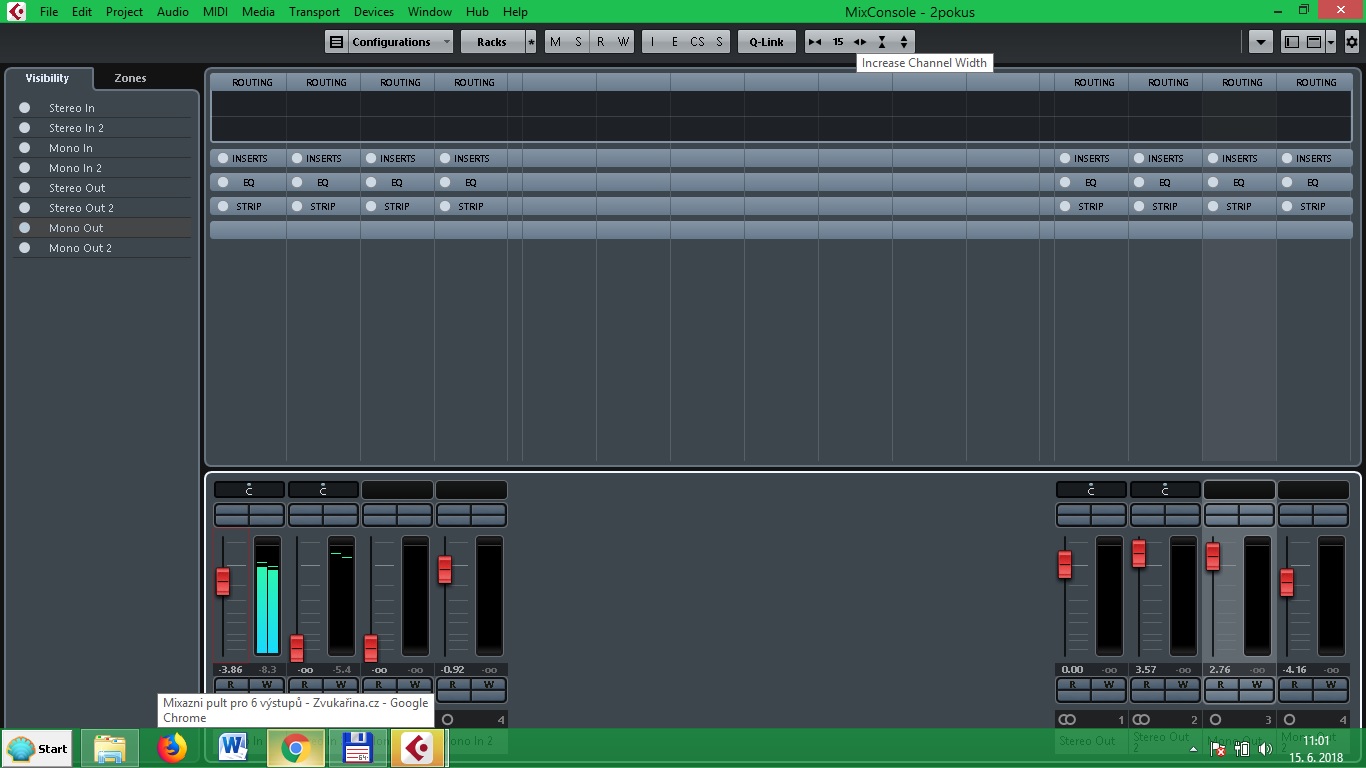Click the Racks button
Screen dimensions: 1366x768
coord(491,42)
